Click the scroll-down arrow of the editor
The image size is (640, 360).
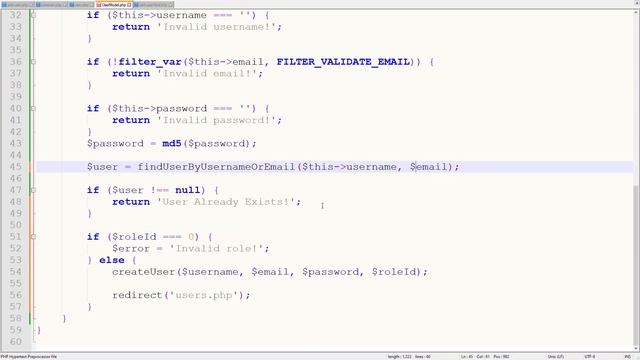point(636,348)
